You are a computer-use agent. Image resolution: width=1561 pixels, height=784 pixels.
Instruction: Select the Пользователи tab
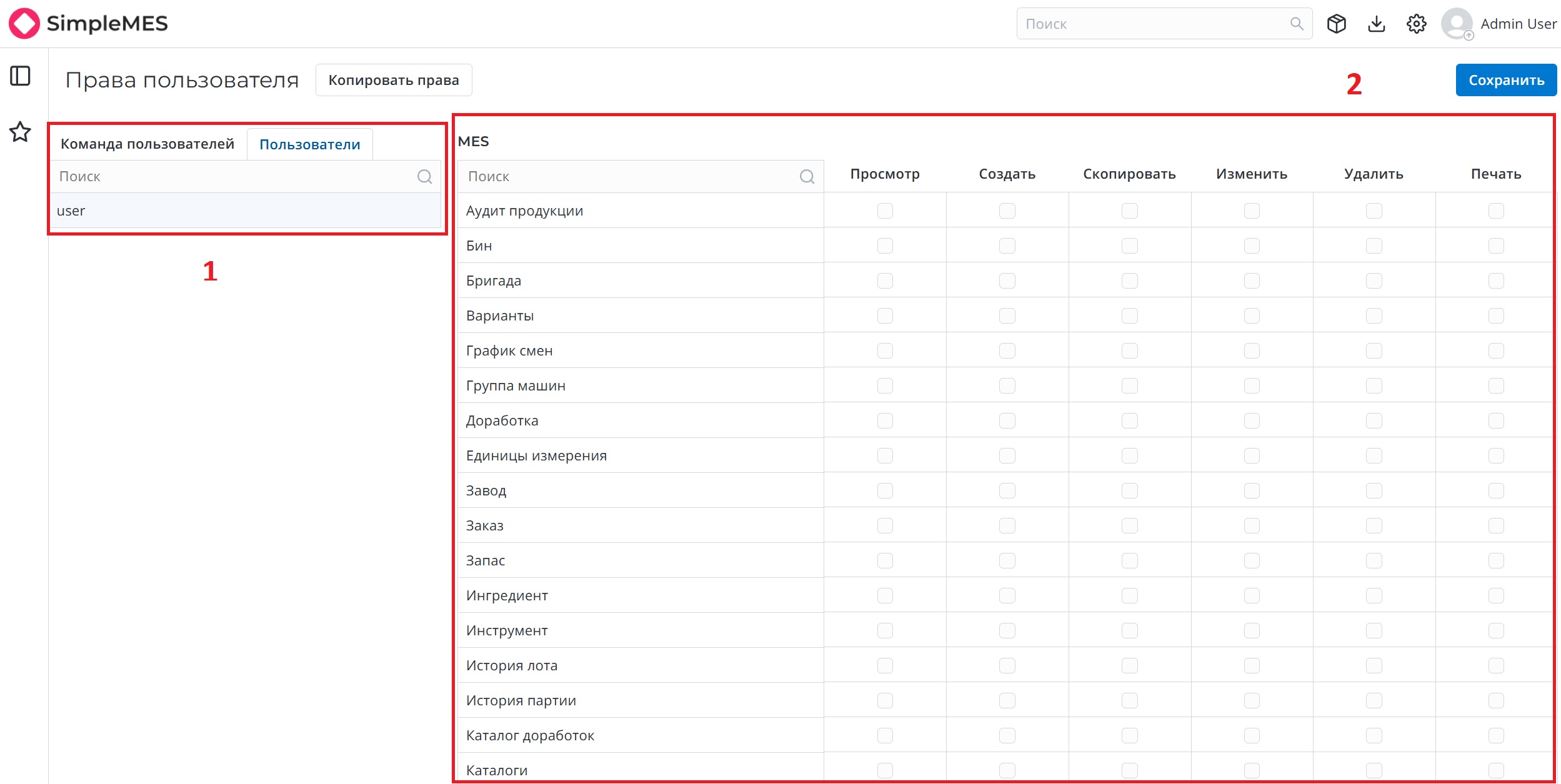tap(310, 144)
